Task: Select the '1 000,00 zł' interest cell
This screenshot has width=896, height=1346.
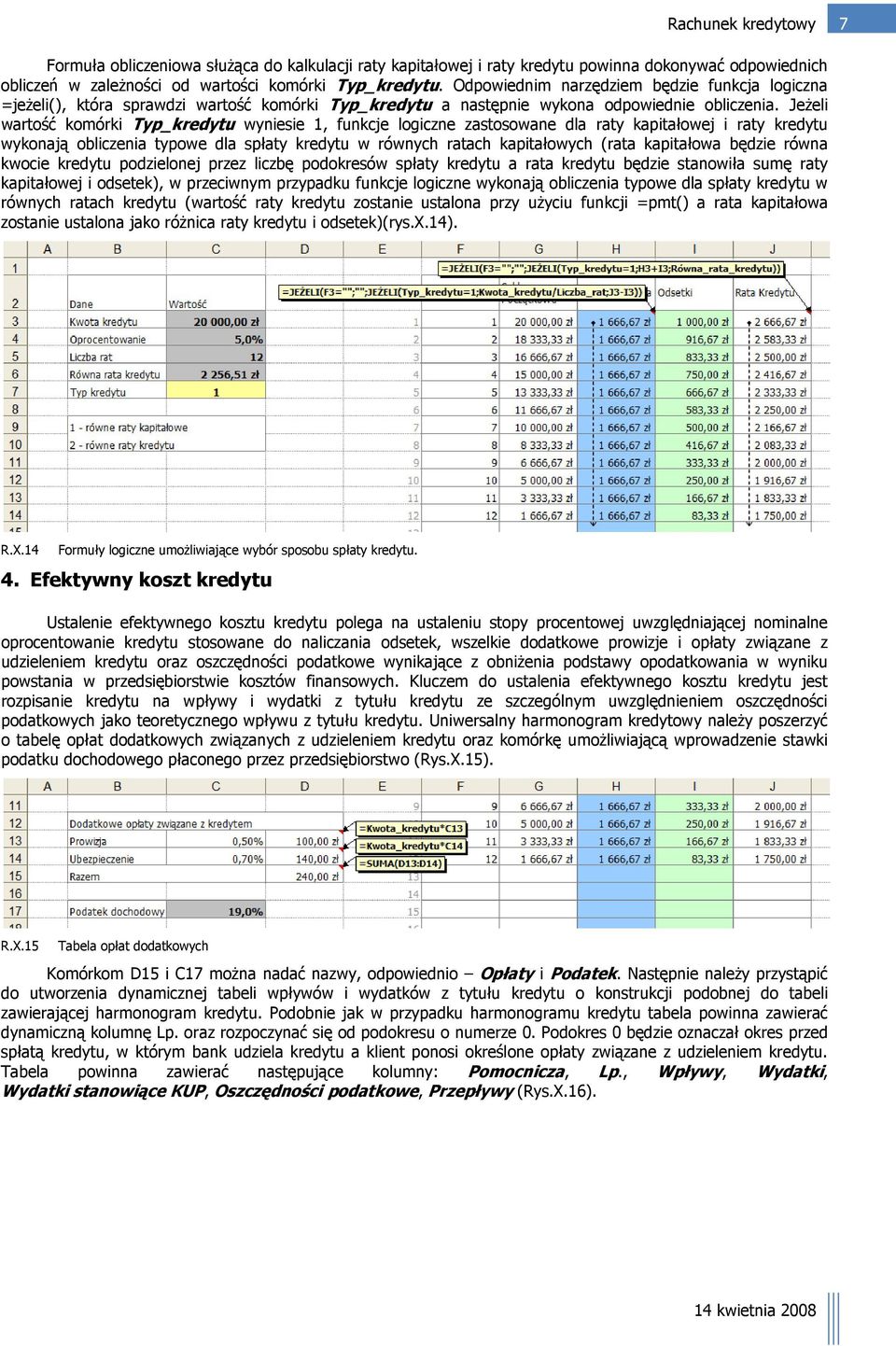Action: pos(693,322)
